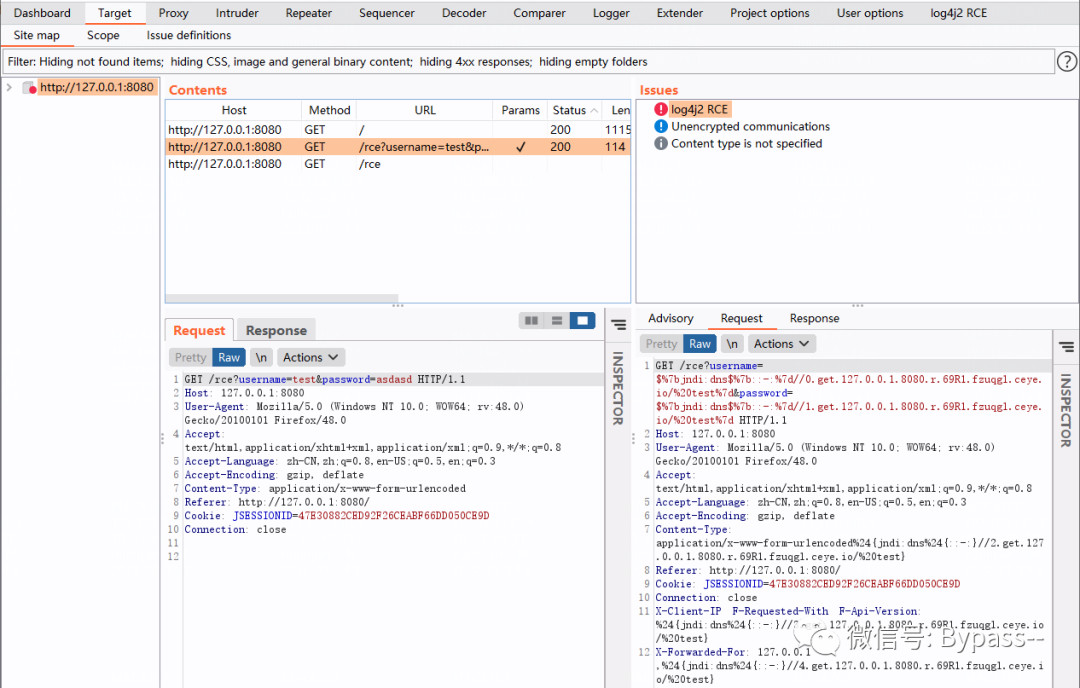The height and width of the screenshot is (688, 1080).
Task: Open Actions dropdown in issue request editor
Action: pyautogui.click(x=781, y=344)
